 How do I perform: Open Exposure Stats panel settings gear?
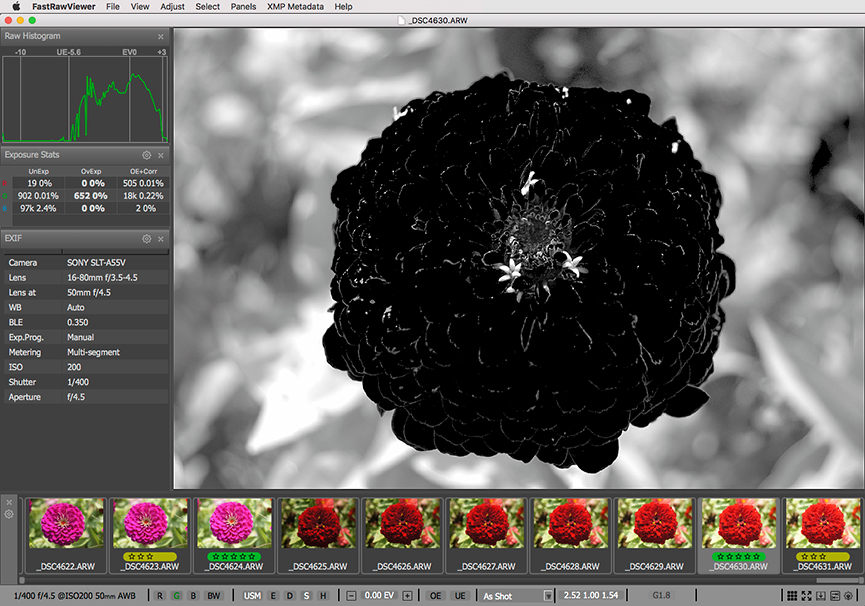point(147,156)
